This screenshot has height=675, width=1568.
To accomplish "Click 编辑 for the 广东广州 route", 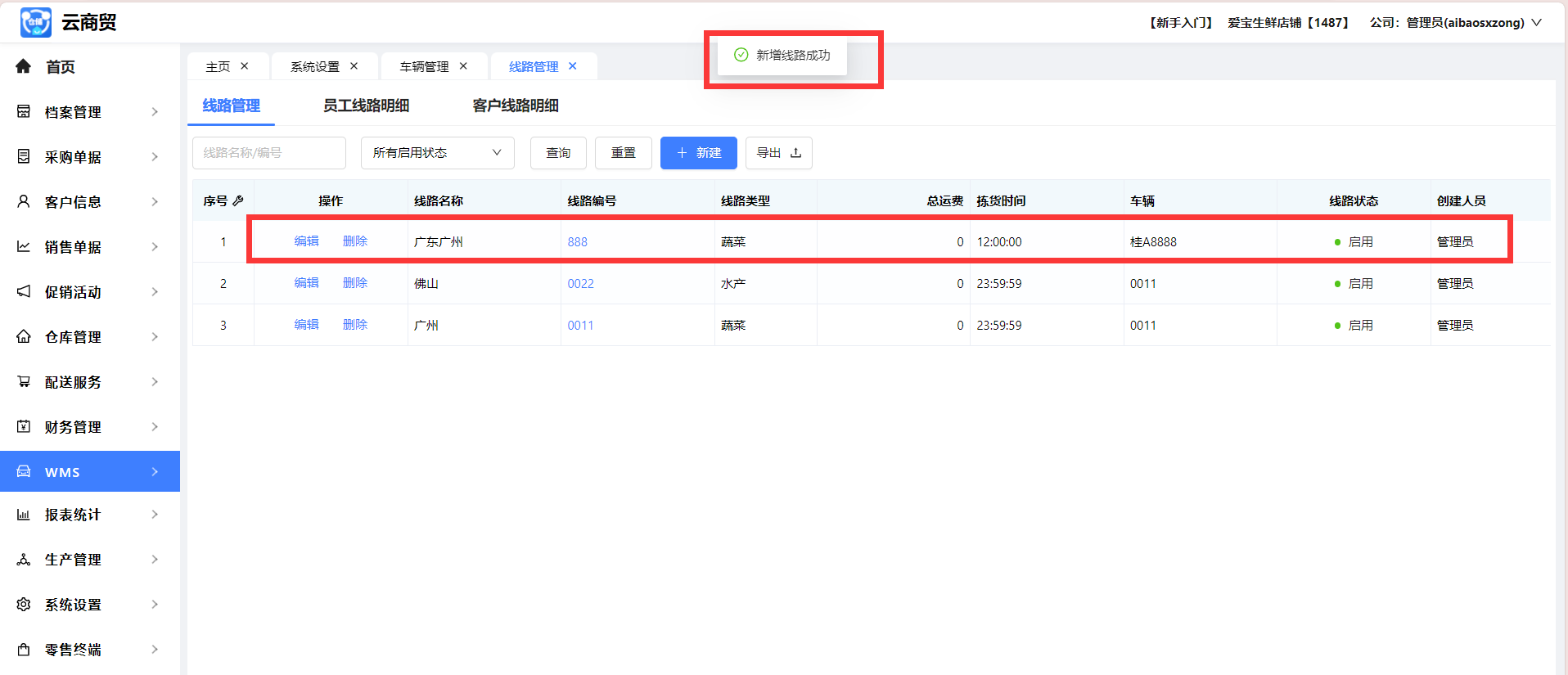I will [x=307, y=241].
